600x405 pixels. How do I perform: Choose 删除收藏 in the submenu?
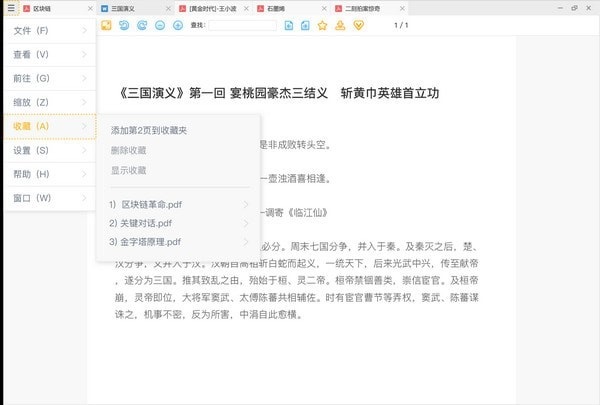[129, 150]
